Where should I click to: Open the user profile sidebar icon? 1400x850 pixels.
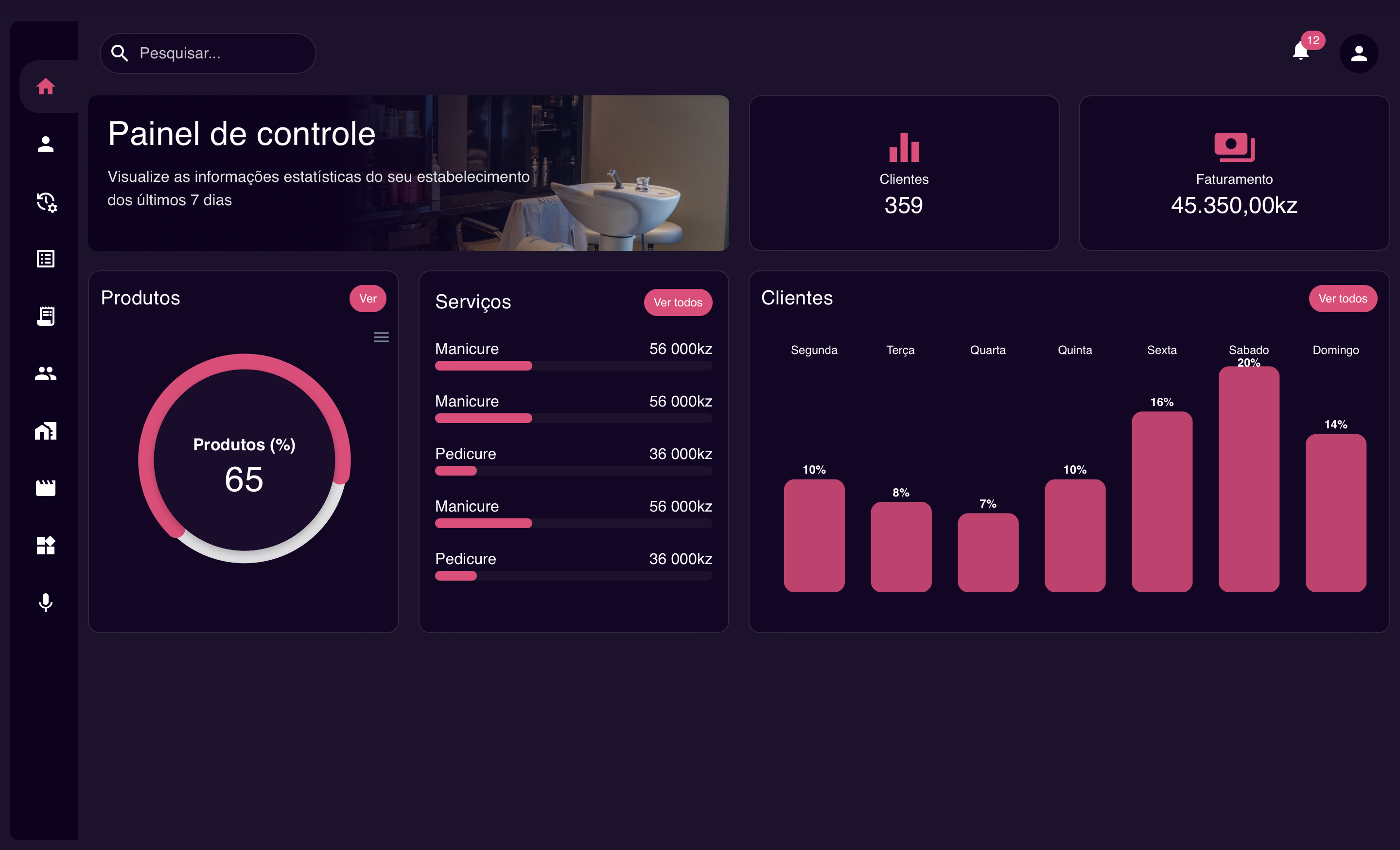[x=46, y=144]
